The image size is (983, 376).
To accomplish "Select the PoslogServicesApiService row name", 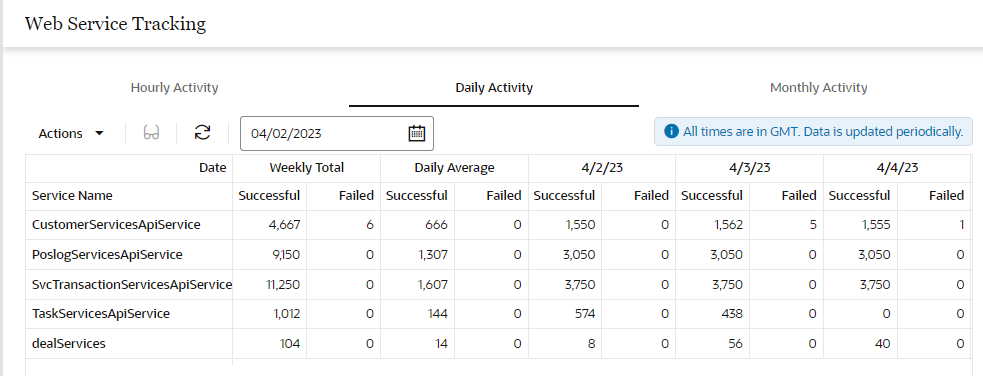I will pos(107,254).
